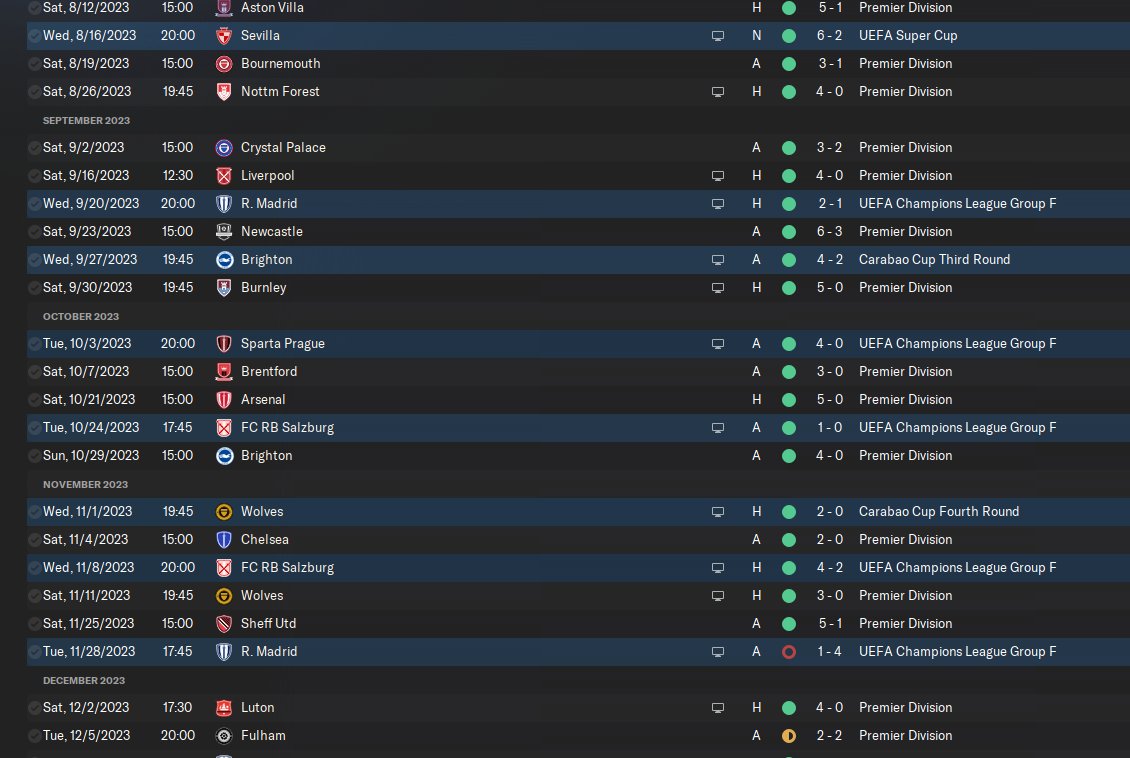Viewport: 1130px width, 758px height.
Task: Click the Newcastle club crest icon
Action: click(x=224, y=231)
